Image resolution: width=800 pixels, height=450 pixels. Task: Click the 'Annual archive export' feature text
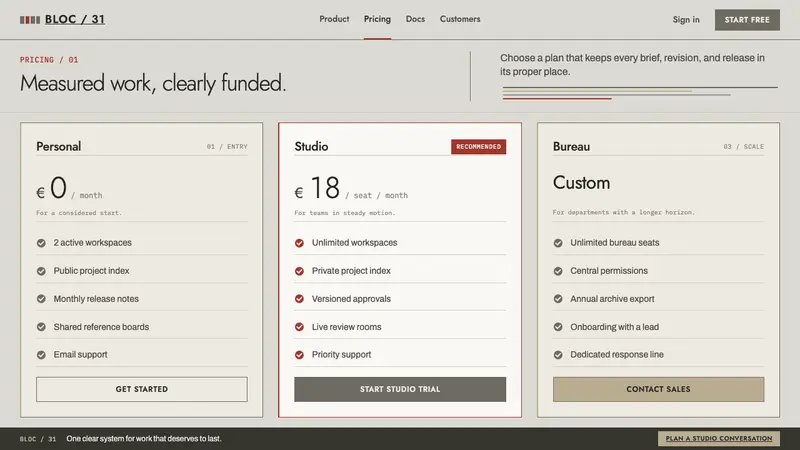[x=612, y=299]
